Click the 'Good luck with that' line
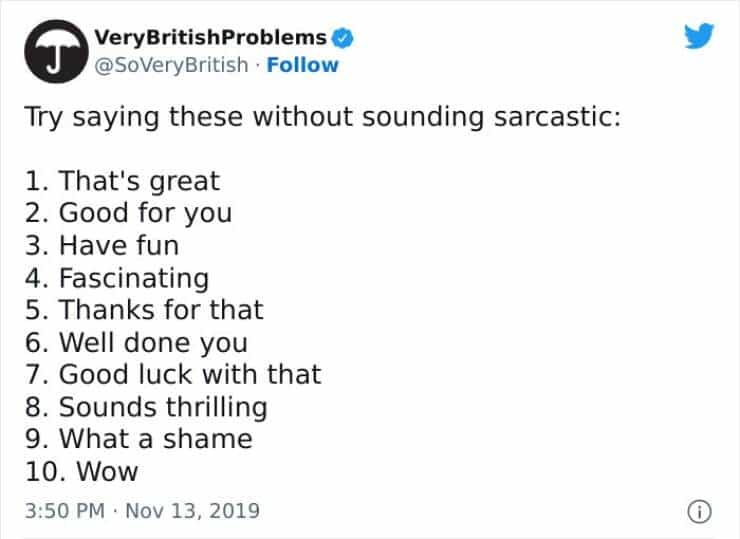The width and height of the screenshot is (740, 539). click(171, 374)
